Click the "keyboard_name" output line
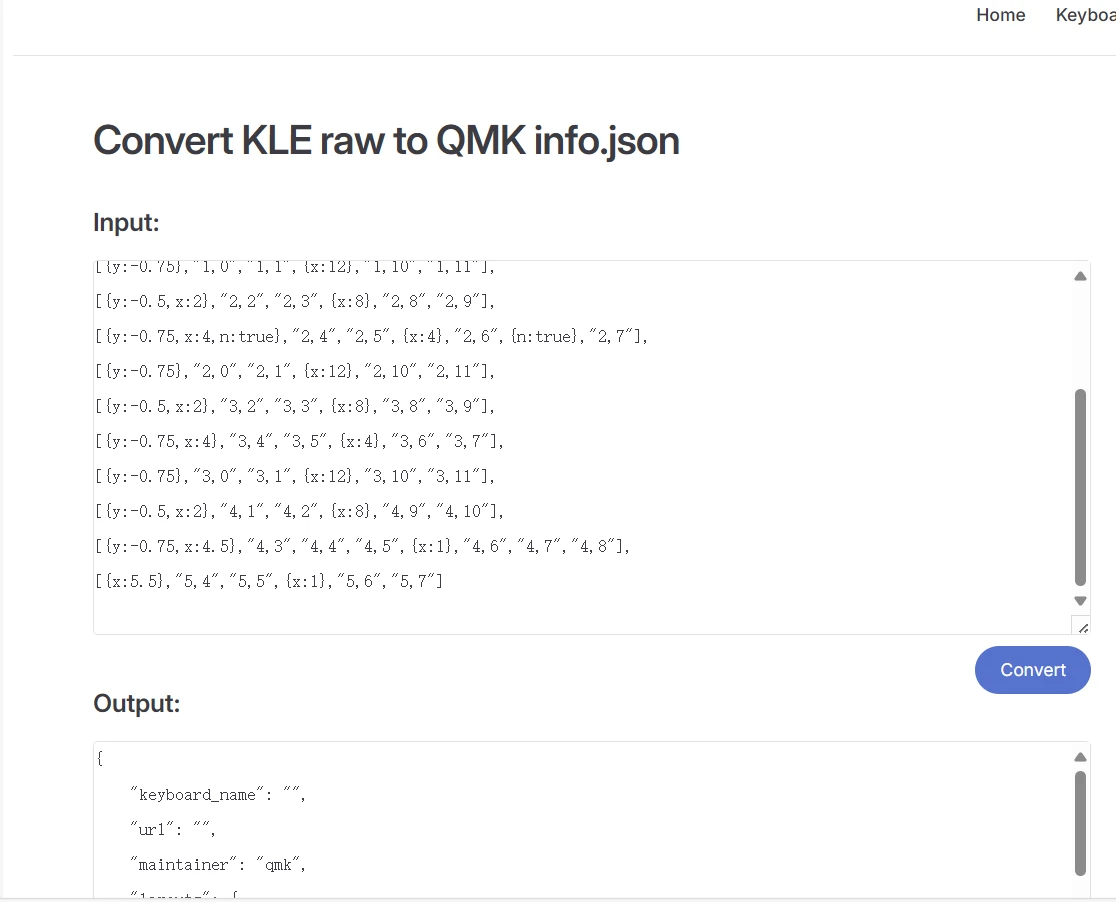The height and width of the screenshot is (902, 1116). pos(217,795)
